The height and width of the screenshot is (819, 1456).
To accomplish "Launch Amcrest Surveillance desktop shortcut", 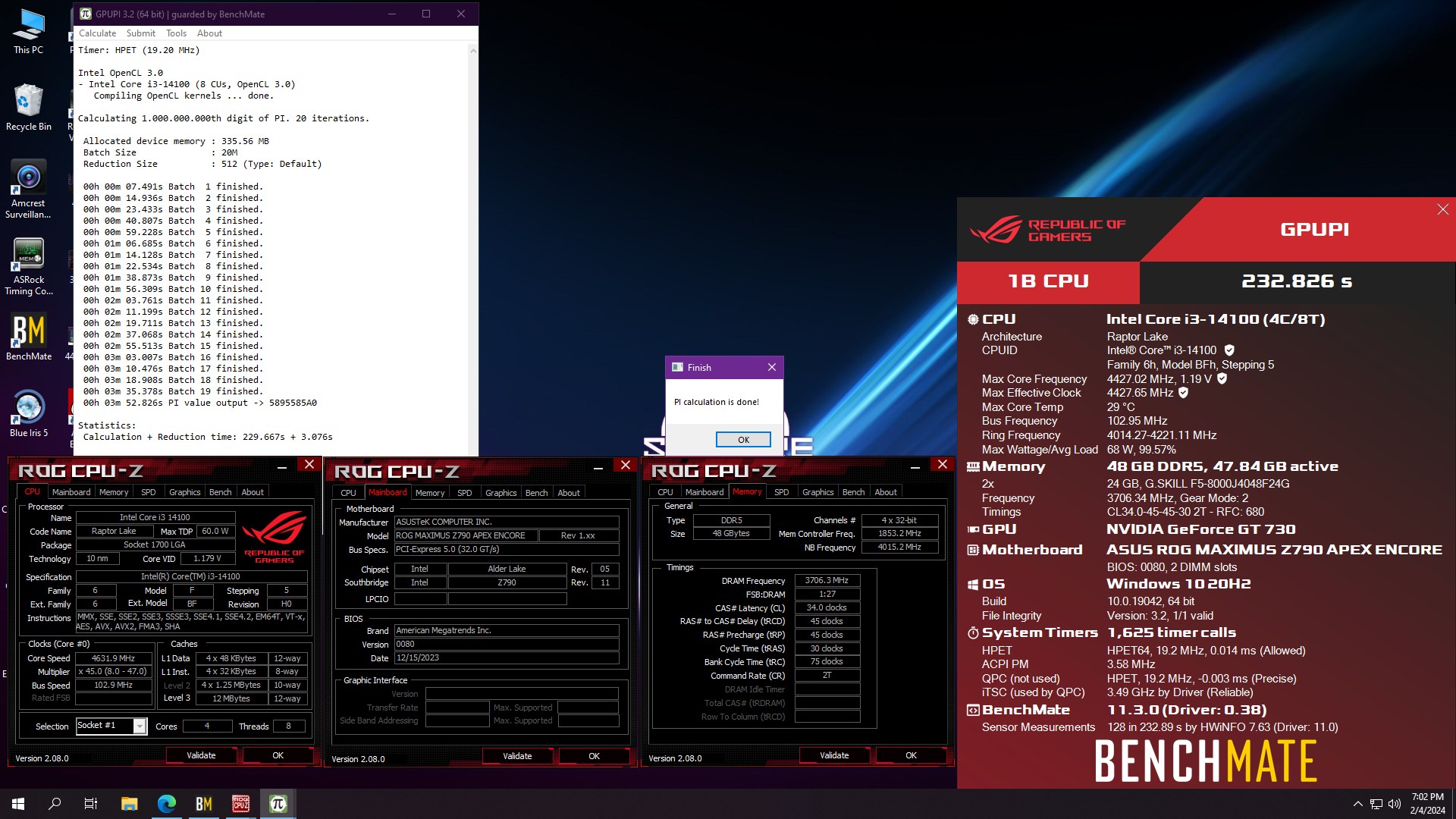I will [x=28, y=190].
